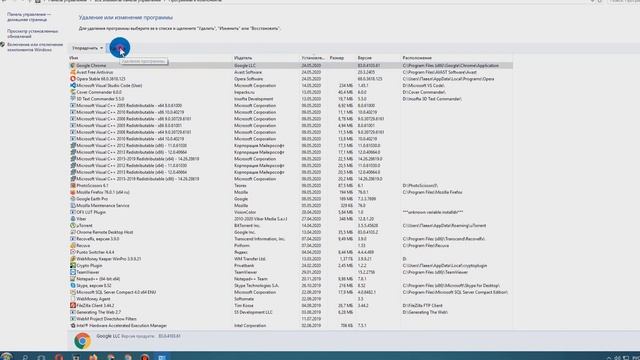Click the WebMoney Keeper WinPro icon
The width and height of the screenshot is (640, 360).
pos(73,259)
